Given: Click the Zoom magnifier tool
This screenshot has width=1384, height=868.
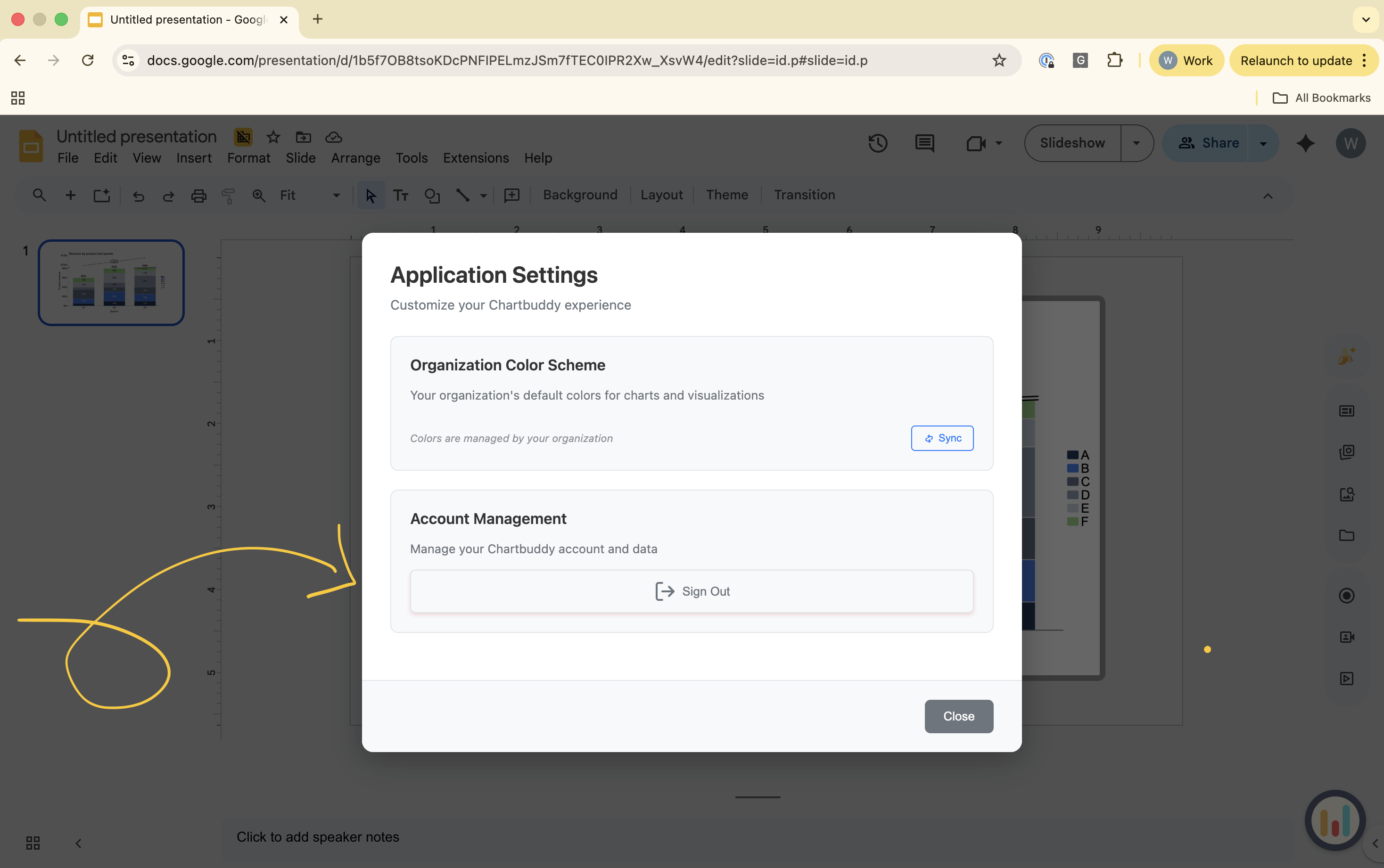Looking at the screenshot, I should click(258, 195).
